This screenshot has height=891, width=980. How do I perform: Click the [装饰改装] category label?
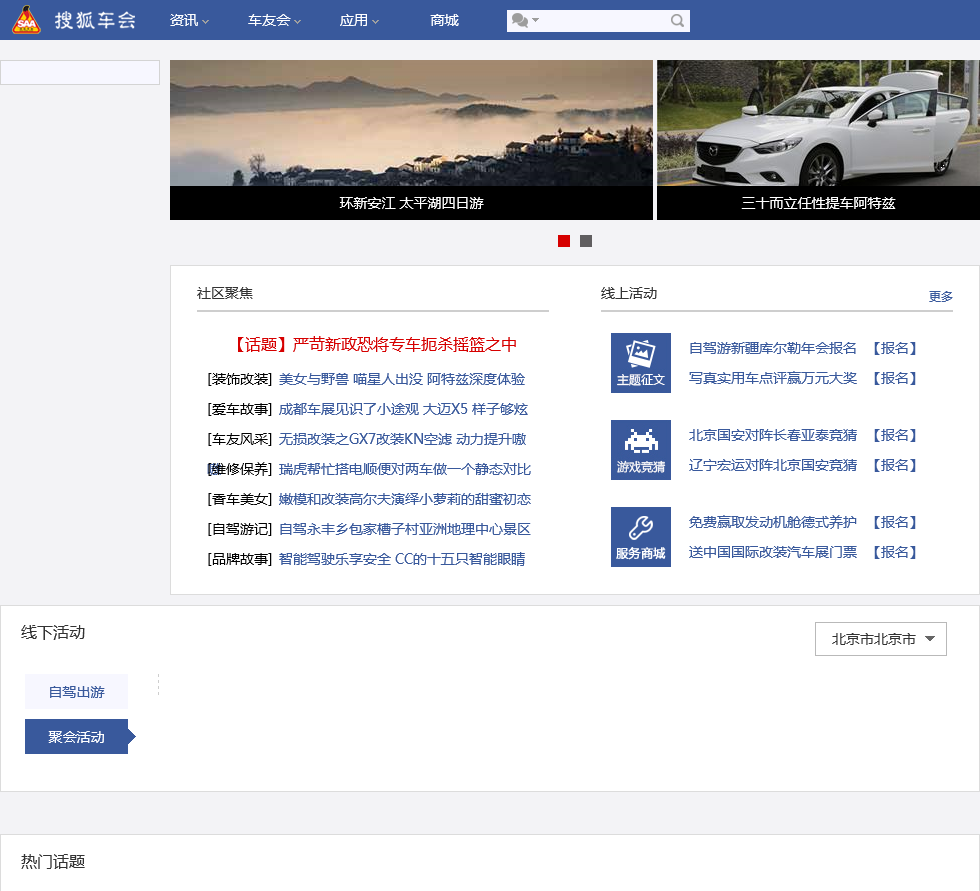pos(239,379)
